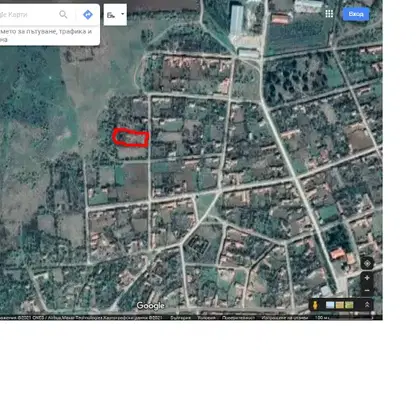The width and height of the screenshot is (416, 400).
Task: Choose the first blue imagery thumbnail
Action: pos(330,305)
